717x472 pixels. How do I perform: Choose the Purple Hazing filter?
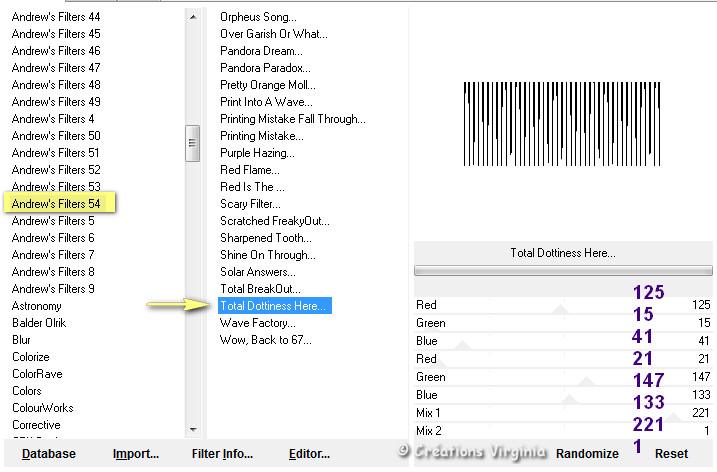coord(256,152)
